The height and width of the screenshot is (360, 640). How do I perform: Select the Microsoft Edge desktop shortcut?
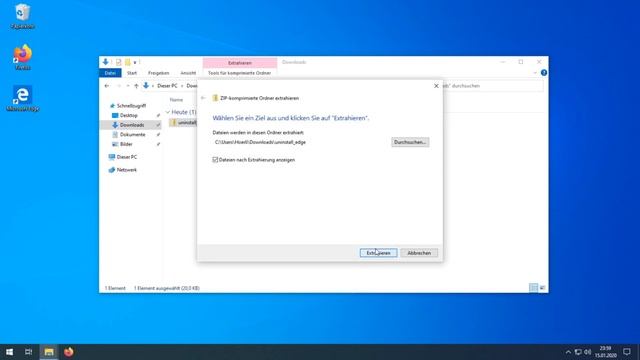(22, 98)
